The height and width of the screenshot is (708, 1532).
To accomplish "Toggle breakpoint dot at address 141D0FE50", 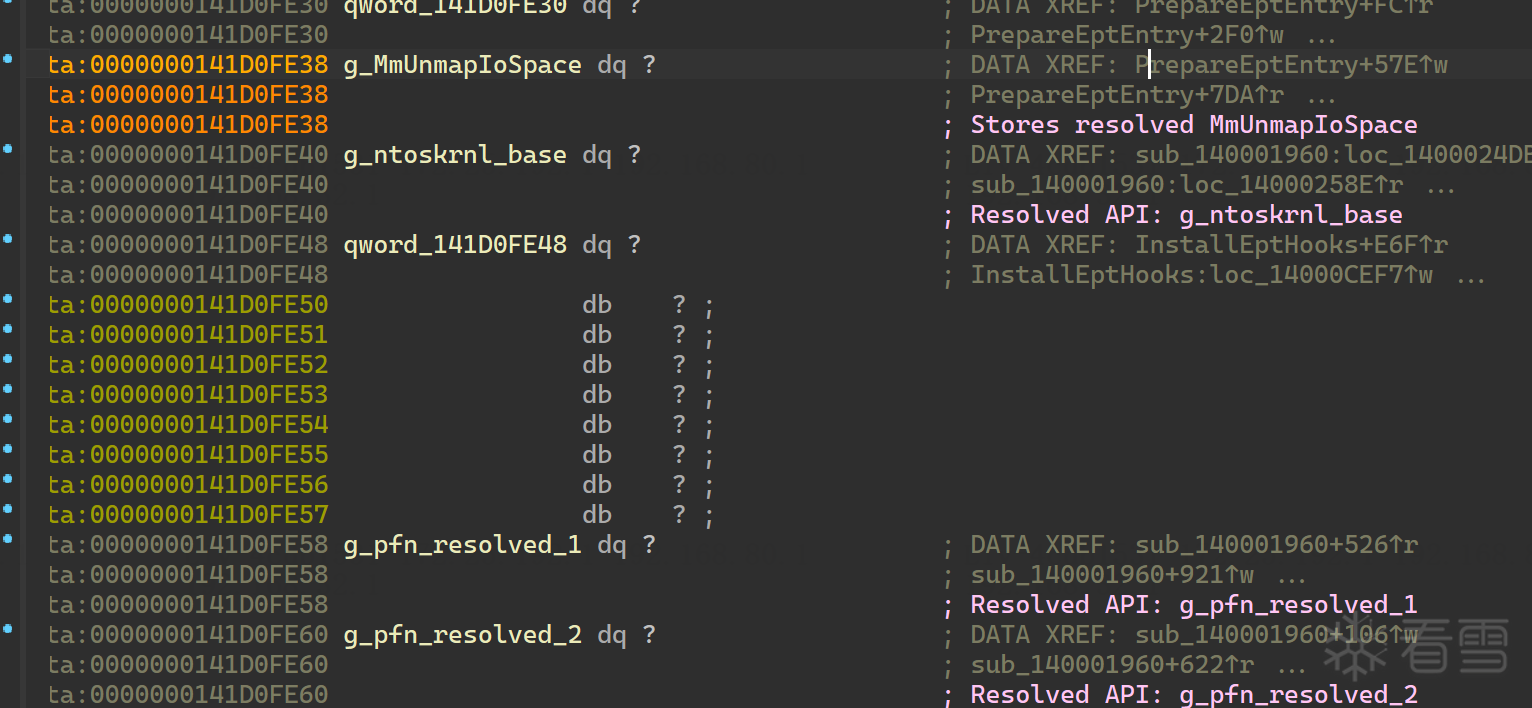I will pos(8,299).
